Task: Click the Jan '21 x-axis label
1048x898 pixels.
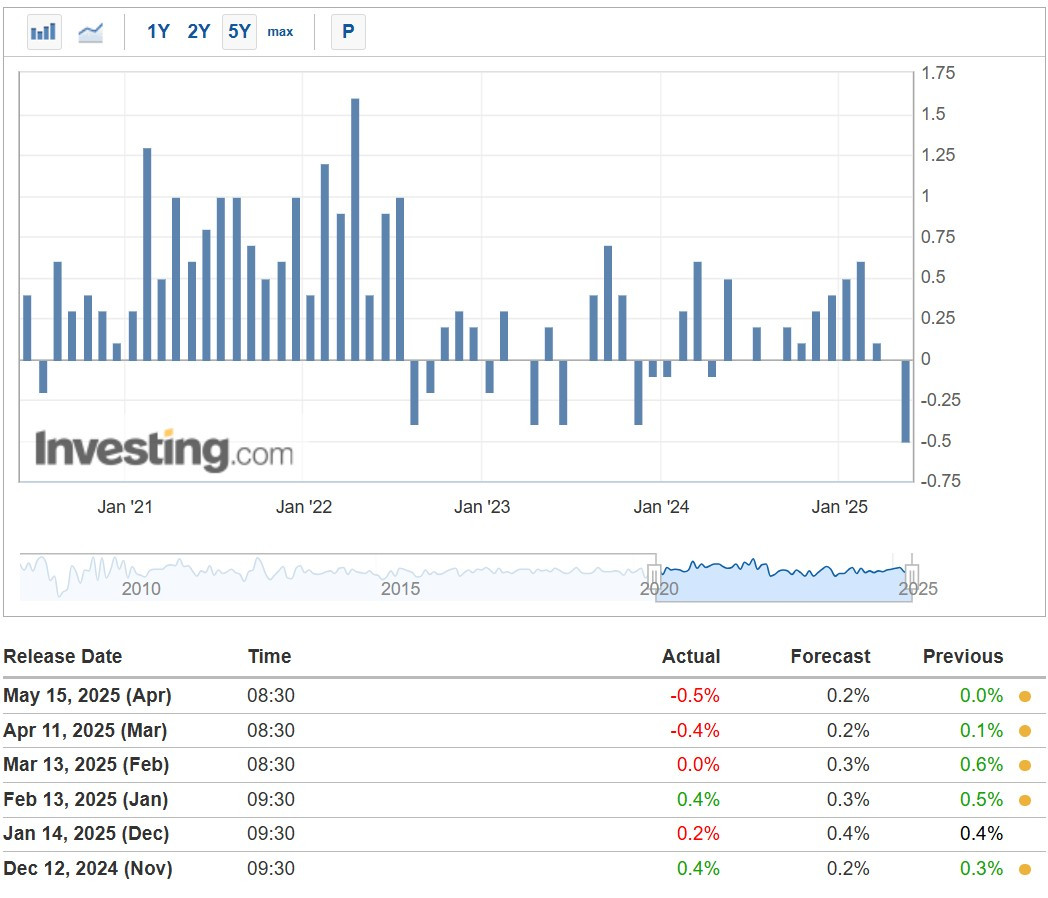Action: (125, 506)
